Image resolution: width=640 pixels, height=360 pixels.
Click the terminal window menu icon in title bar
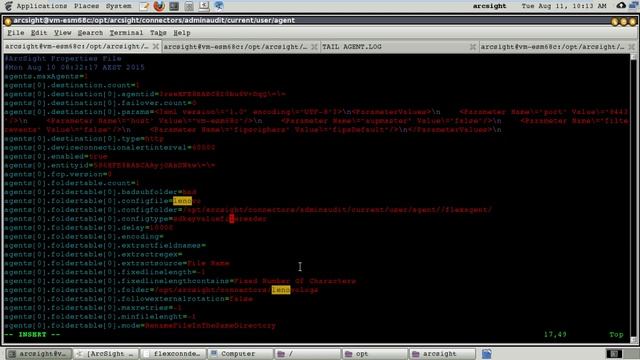coord(8,21)
